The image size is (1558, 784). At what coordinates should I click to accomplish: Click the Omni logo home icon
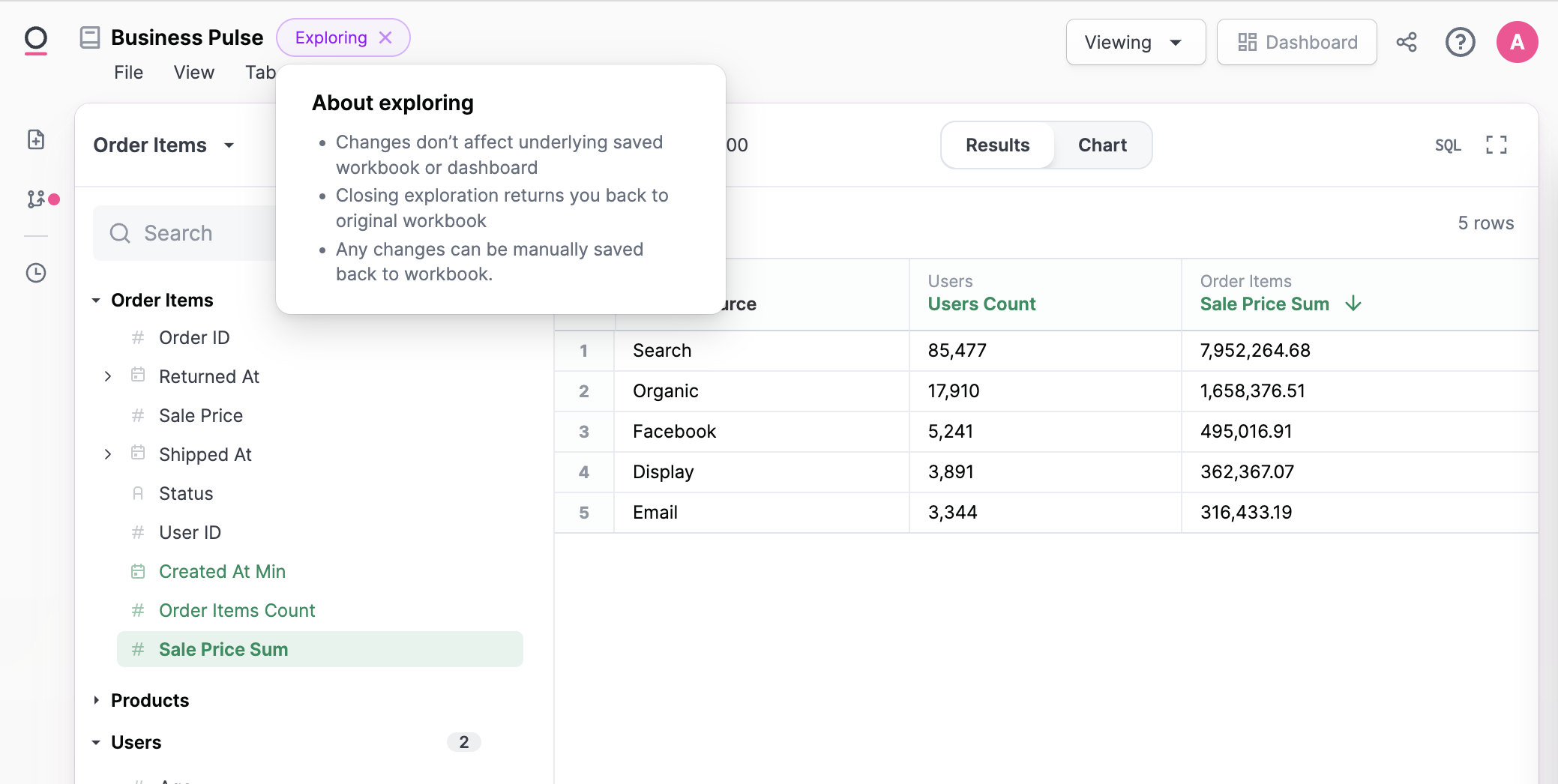coord(35,40)
